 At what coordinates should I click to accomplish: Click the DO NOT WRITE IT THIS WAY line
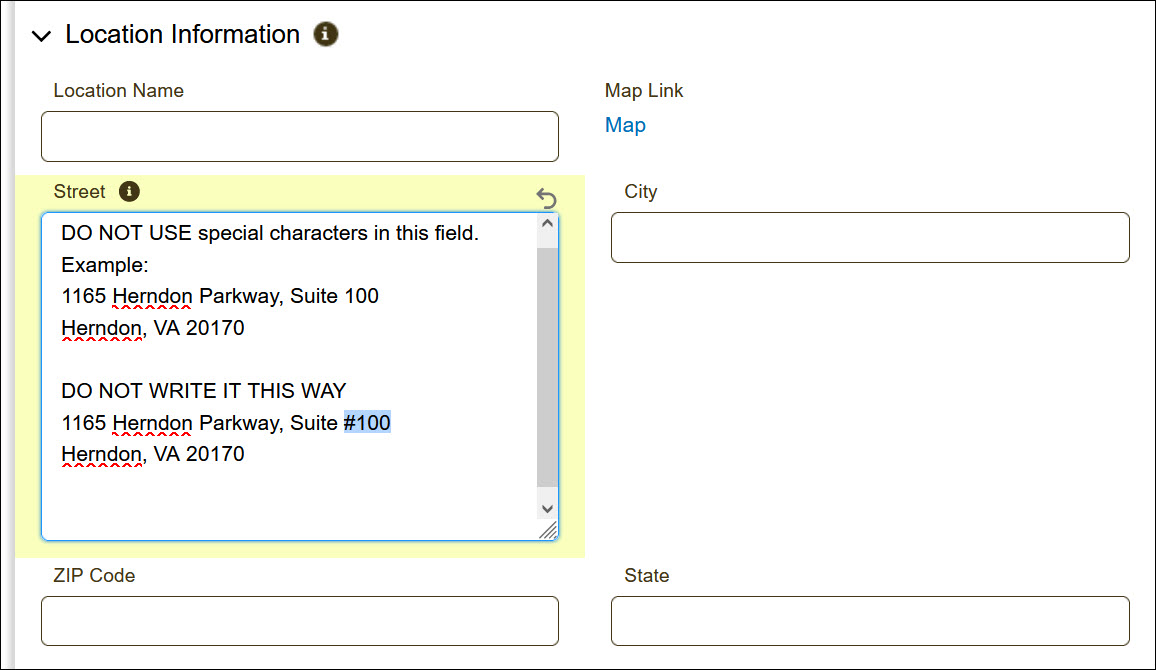[203, 391]
